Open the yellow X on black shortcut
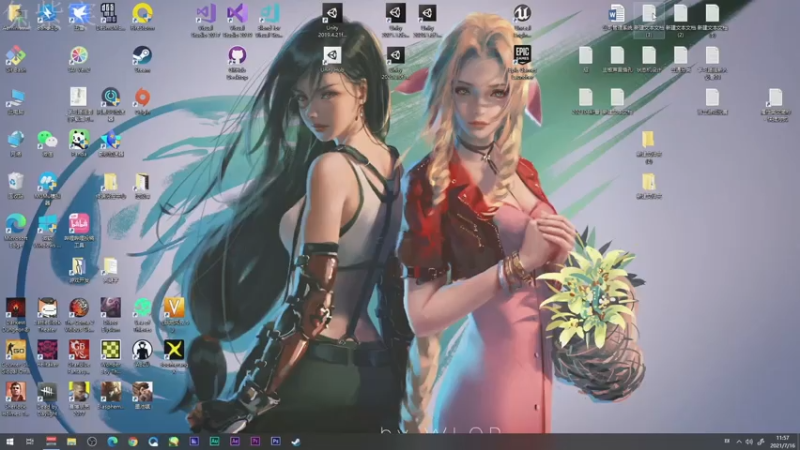 click(x=174, y=357)
